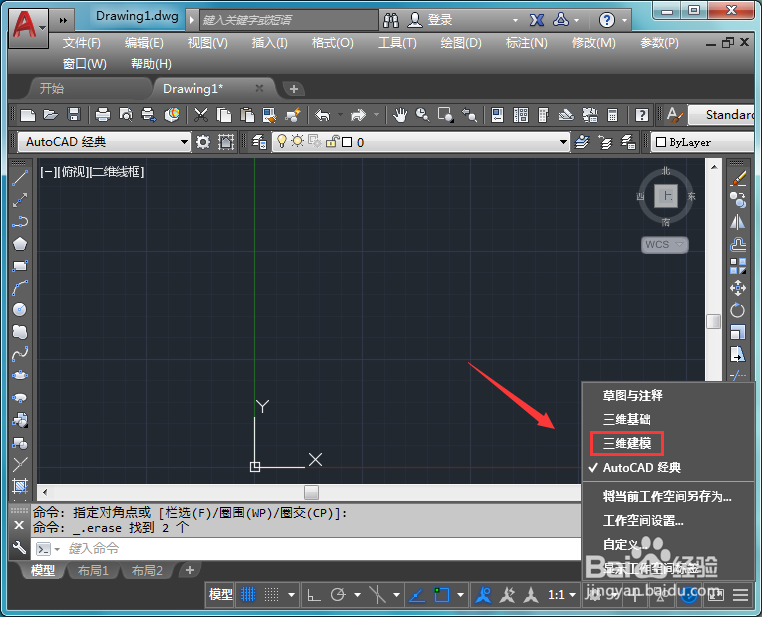Image resolution: width=762 pixels, height=617 pixels.
Task: Save drawing with the floppy disk icon
Action: click(73, 115)
